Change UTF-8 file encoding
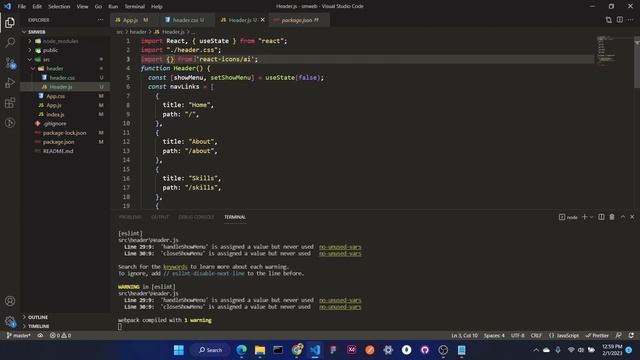Viewport: 640px width, 360px height. point(518,336)
